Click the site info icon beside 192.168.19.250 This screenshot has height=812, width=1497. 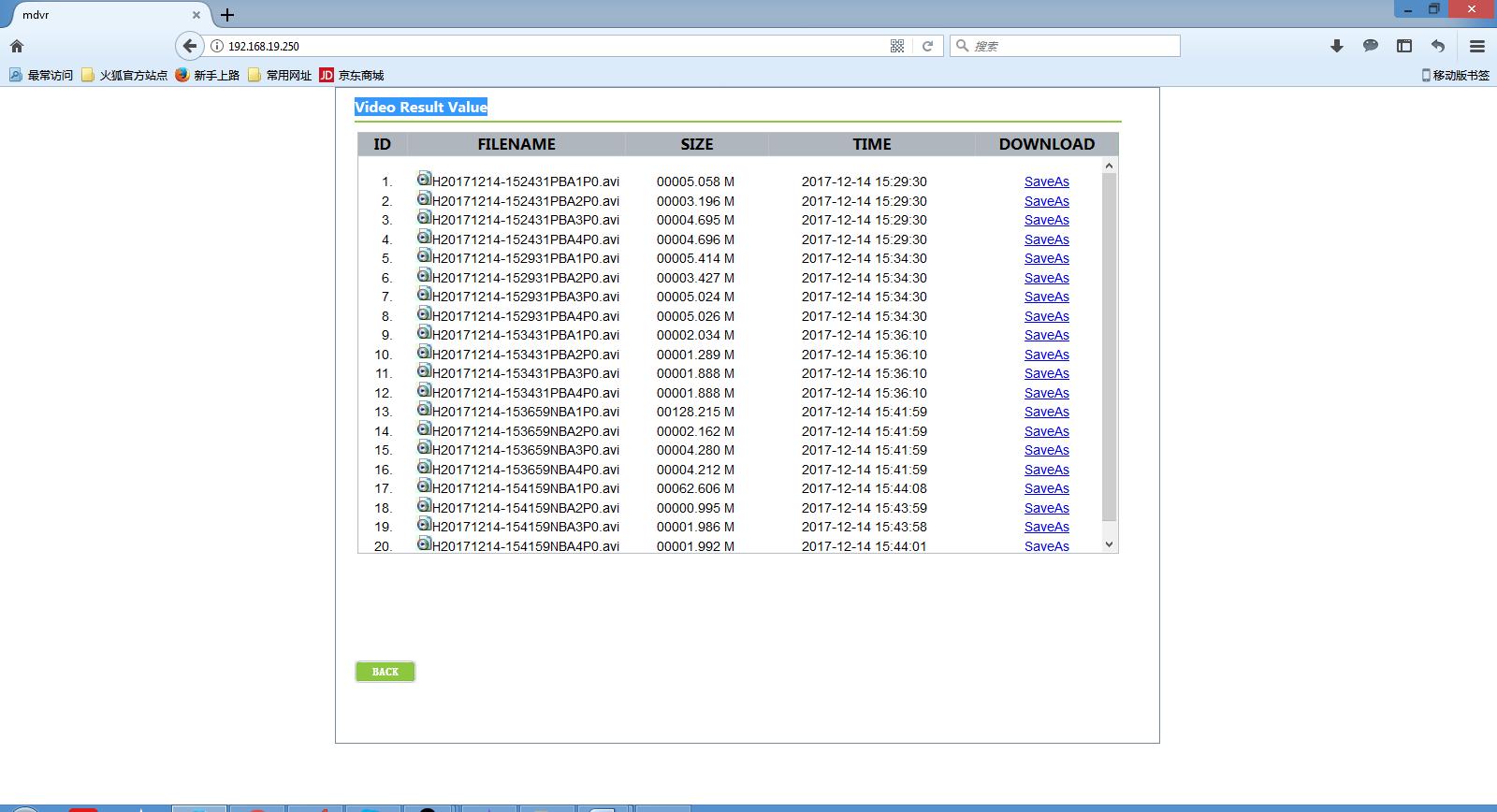click(x=217, y=46)
